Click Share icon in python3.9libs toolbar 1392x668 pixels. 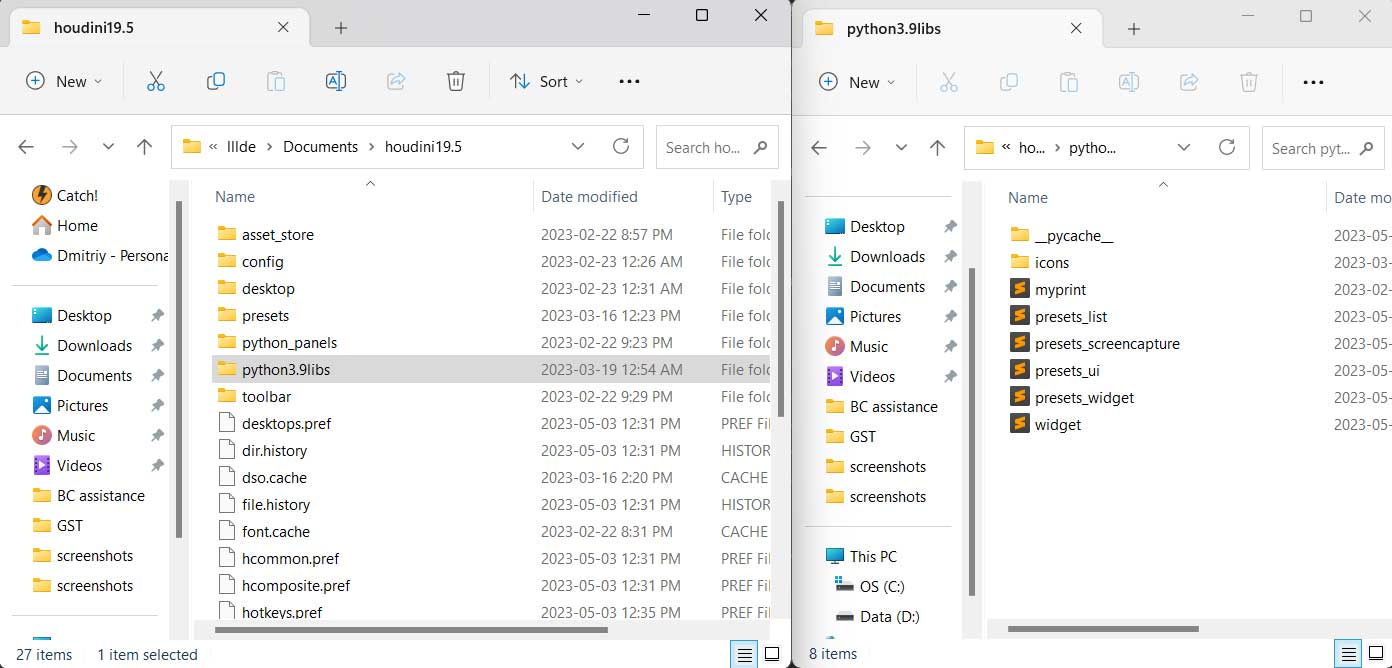[1189, 82]
